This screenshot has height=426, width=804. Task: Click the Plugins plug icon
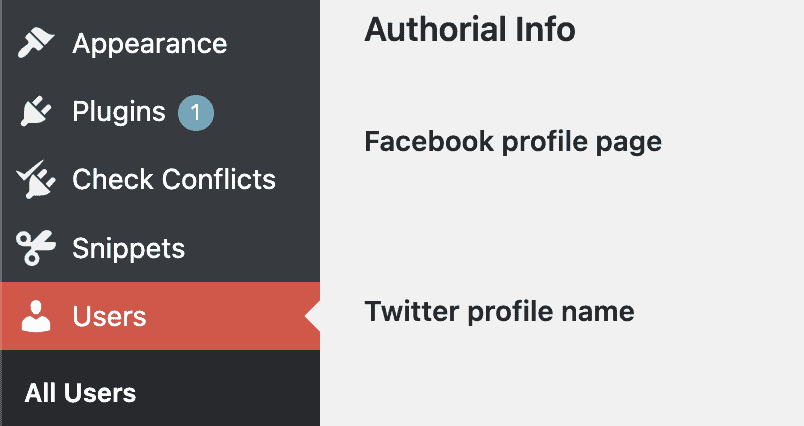(x=35, y=111)
